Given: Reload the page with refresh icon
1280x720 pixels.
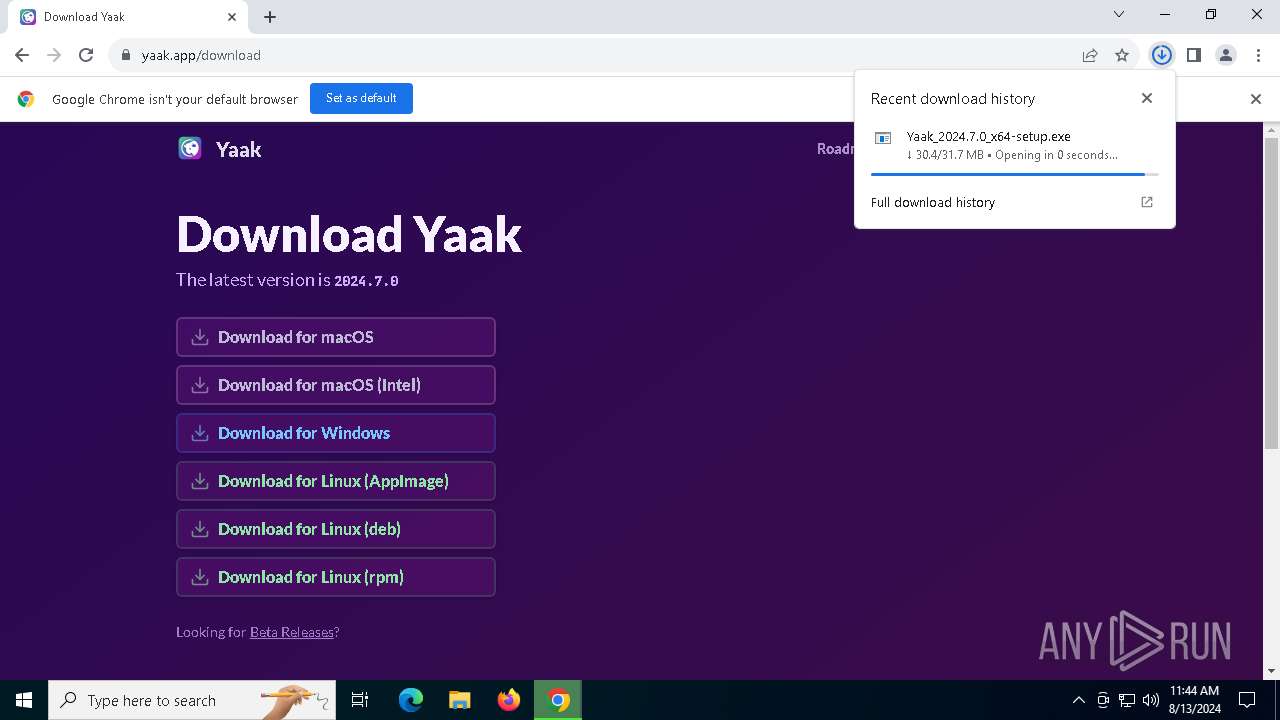Looking at the screenshot, I should (x=86, y=55).
